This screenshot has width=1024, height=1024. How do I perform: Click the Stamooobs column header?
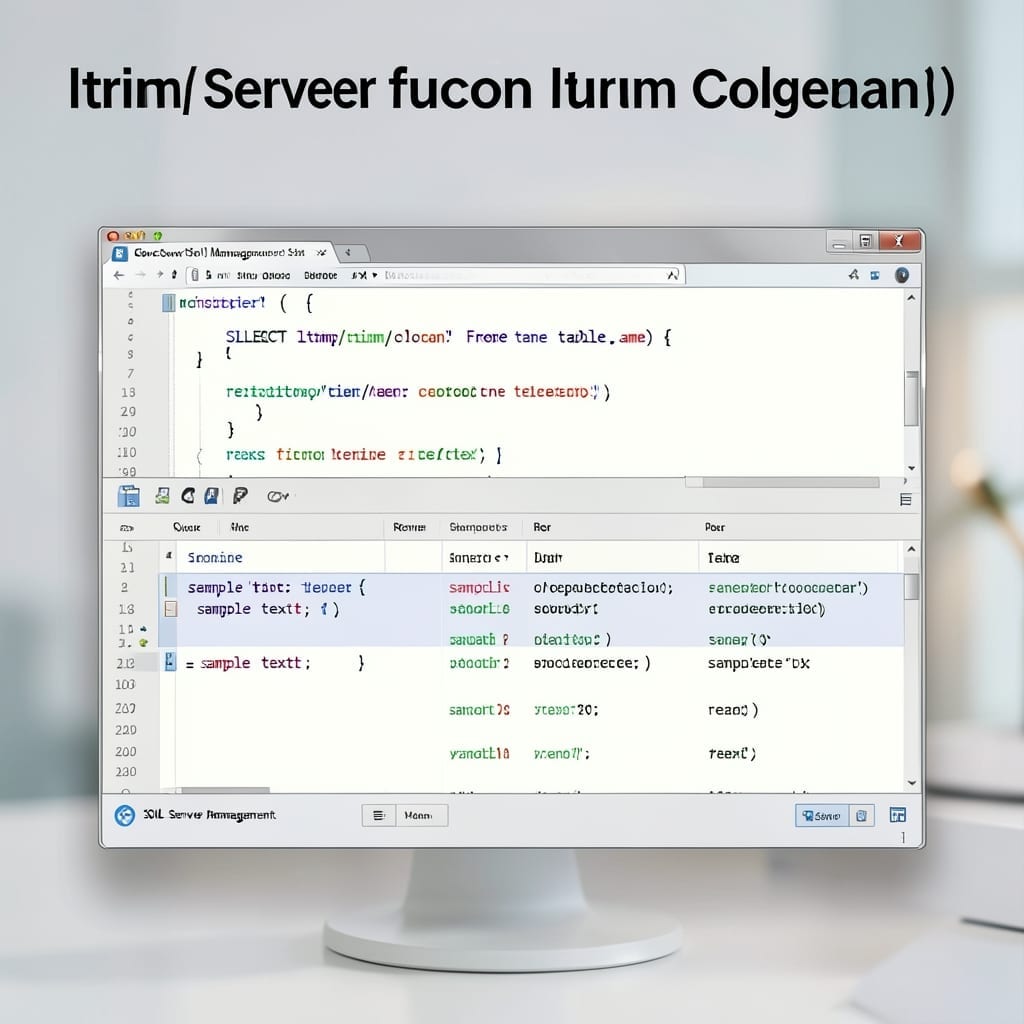[478, 527]
